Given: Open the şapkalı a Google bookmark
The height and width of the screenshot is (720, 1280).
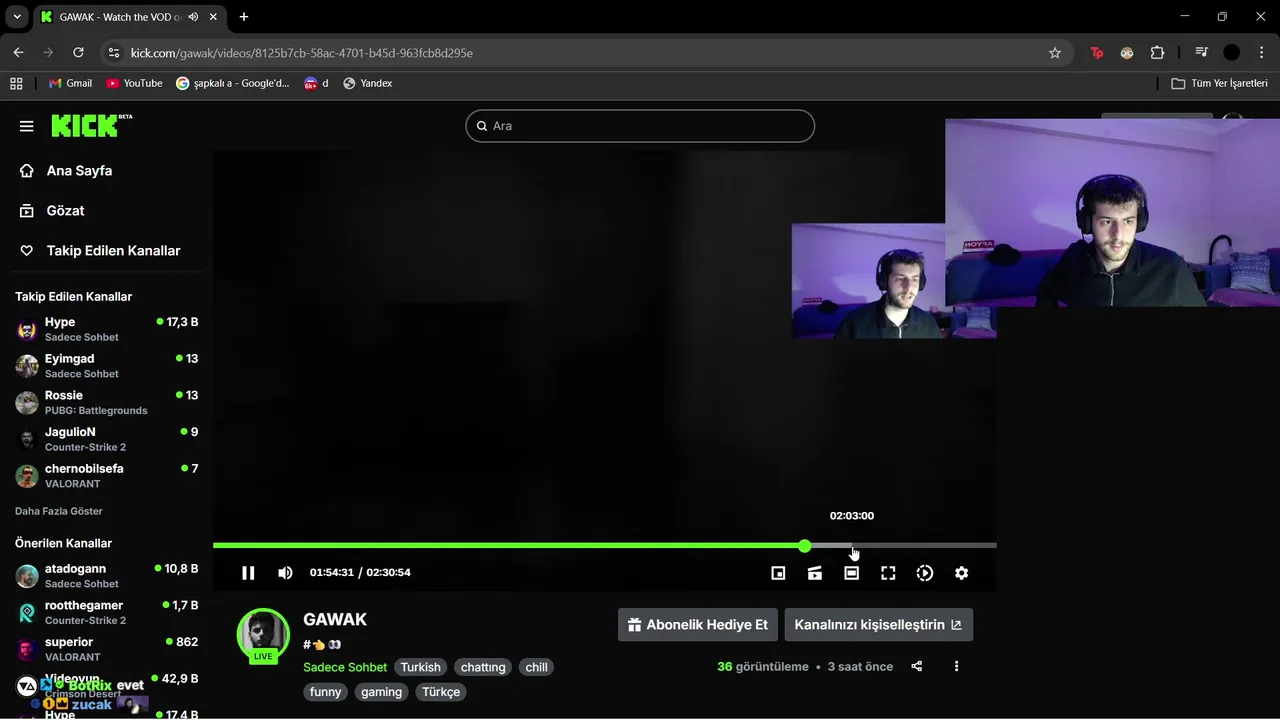Looking at the screenshot, I should click(x=233, y=83).
